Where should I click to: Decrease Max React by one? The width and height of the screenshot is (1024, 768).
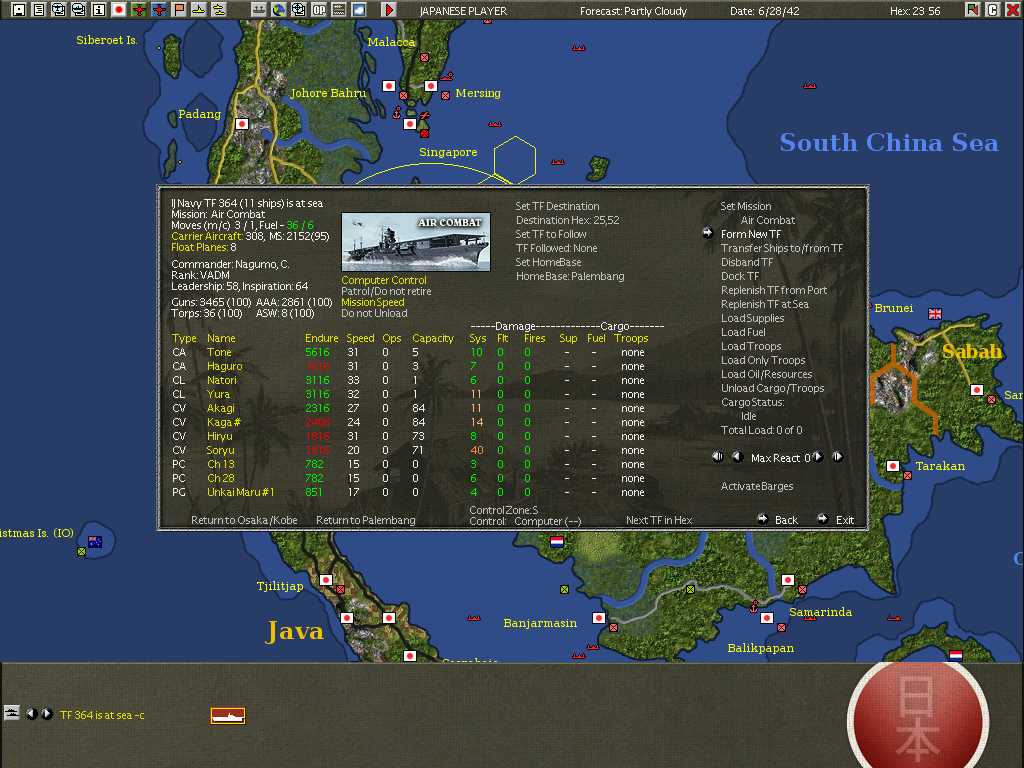coord(738,456)
